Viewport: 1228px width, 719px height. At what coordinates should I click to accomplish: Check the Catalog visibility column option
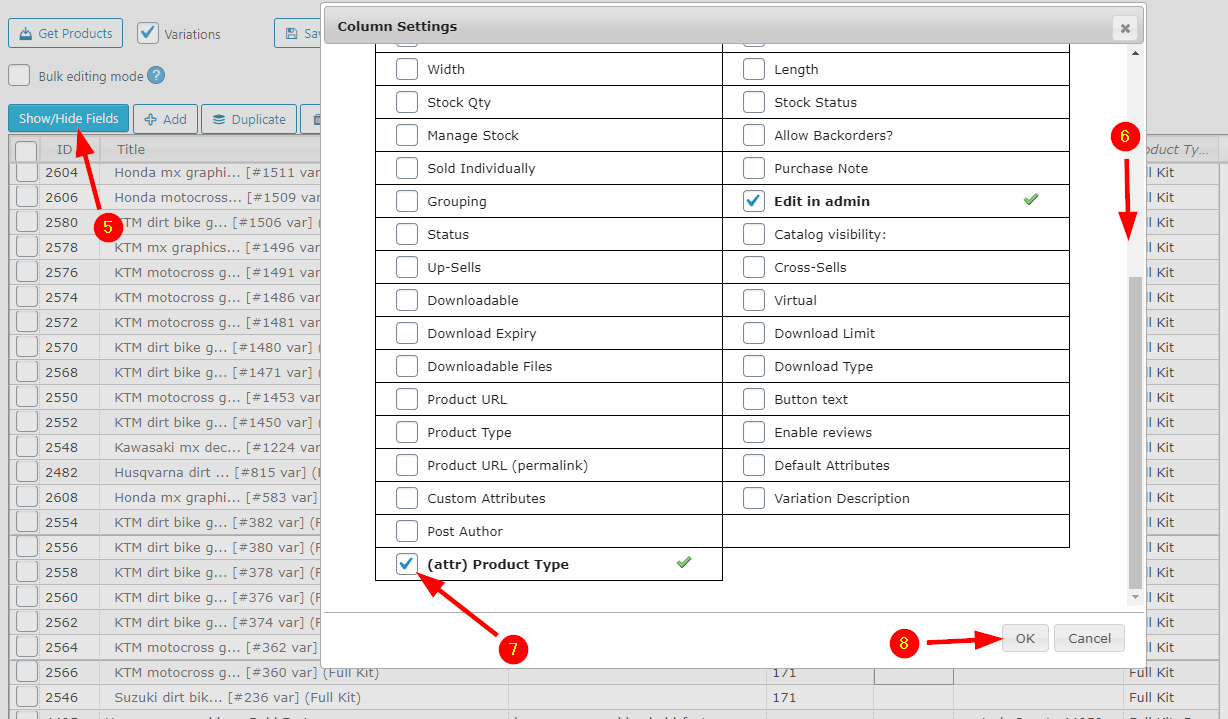tap(753, 234)
